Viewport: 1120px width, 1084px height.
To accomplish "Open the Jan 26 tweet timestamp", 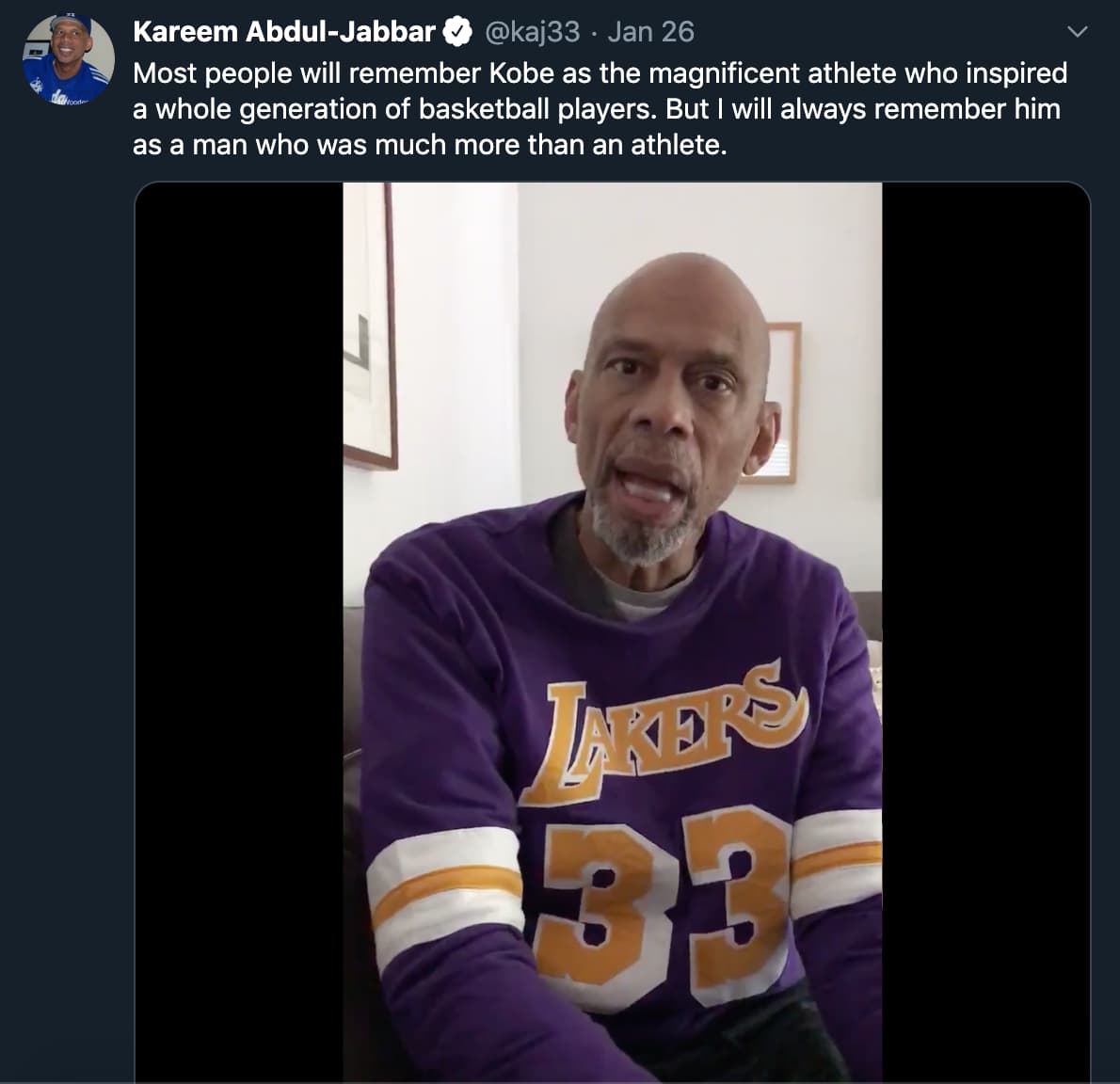I will pyautogui.click(x=650, y=32).
